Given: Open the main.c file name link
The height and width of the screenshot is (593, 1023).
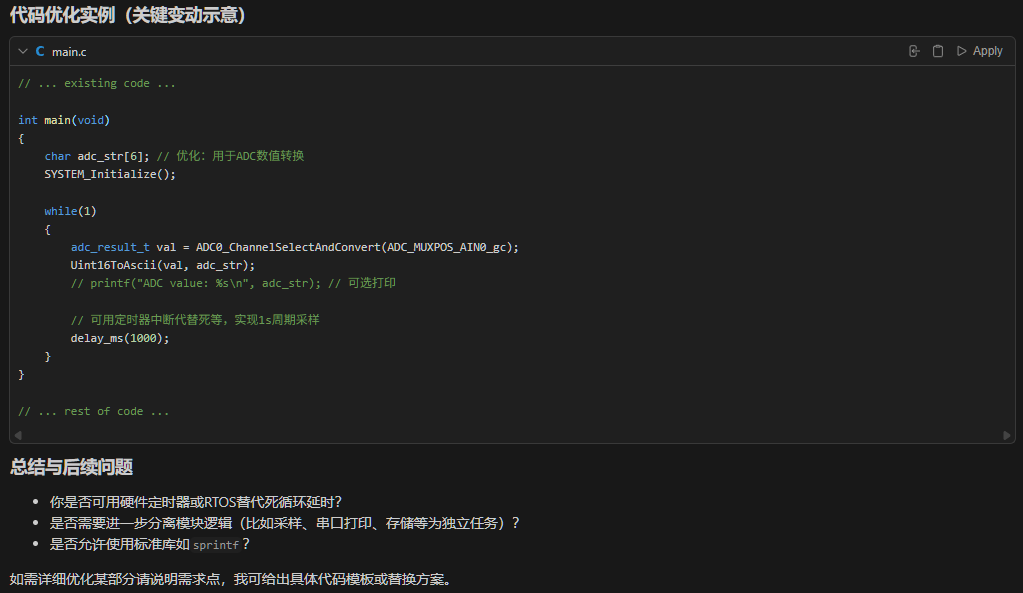Looking at the screenshot, I should (x=69, y=52).
